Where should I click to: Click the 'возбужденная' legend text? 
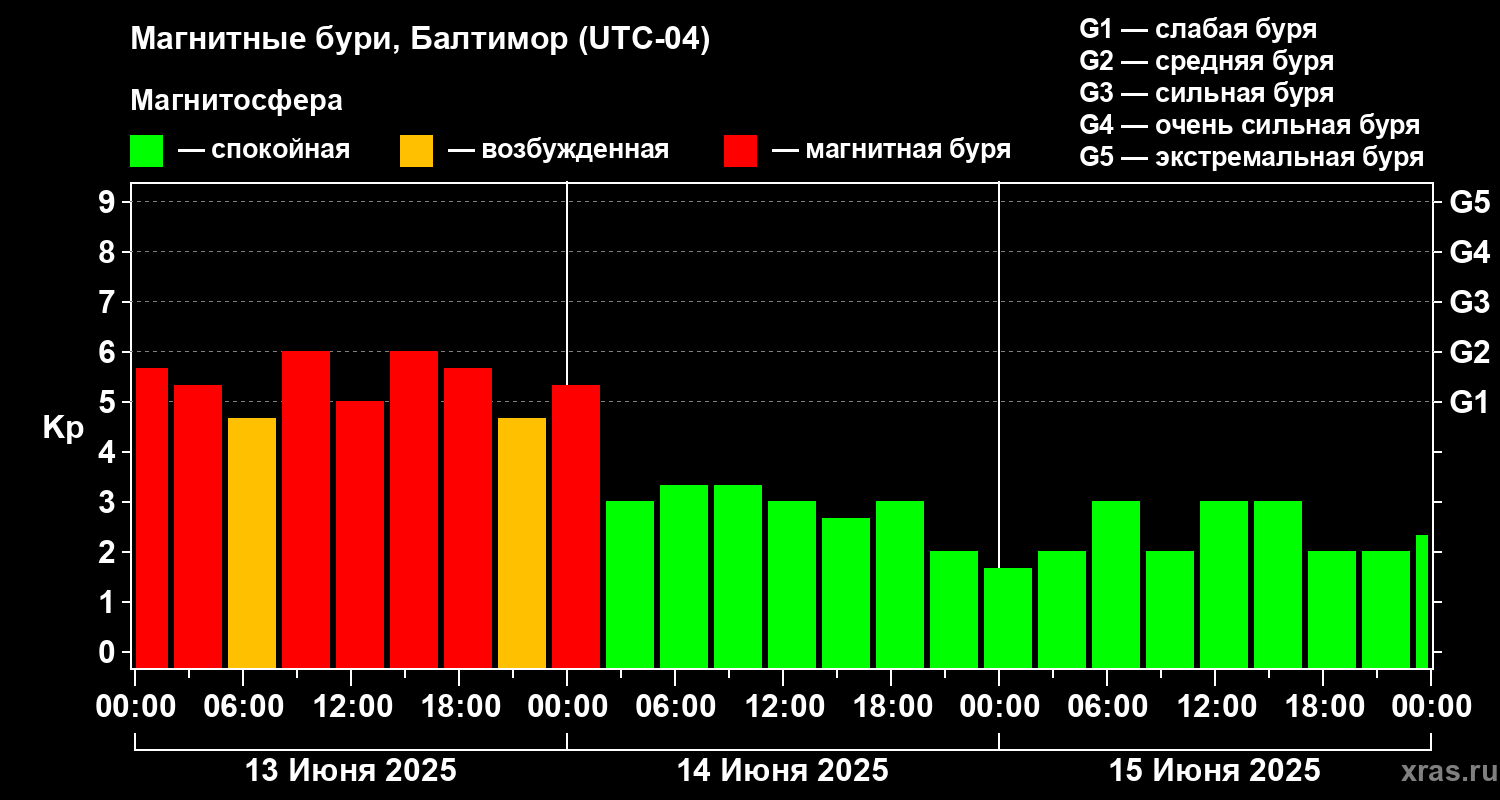[575, 150]
